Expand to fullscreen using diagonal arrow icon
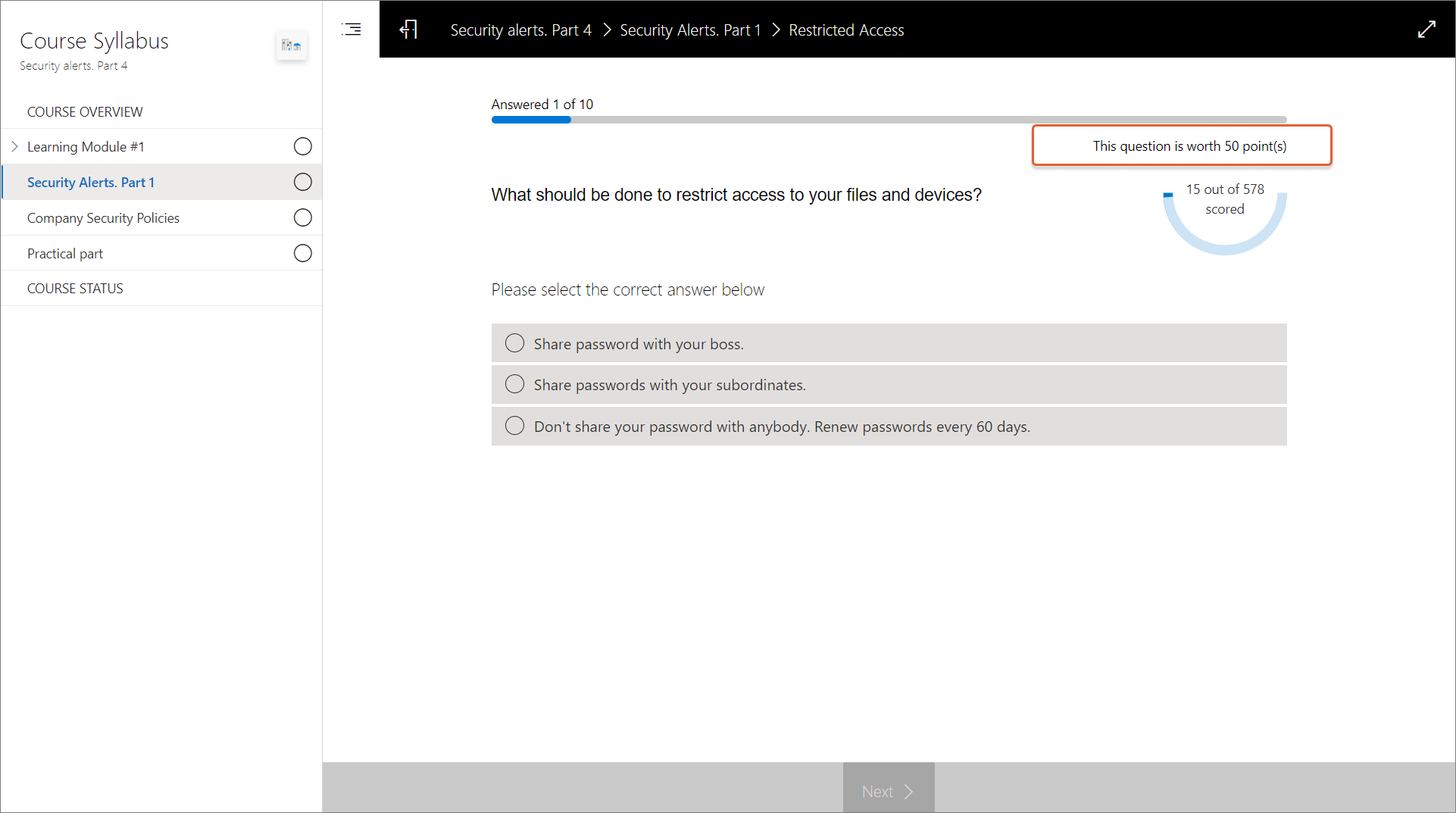Image resolution: width=1456 pixels, height=813 pixels. click(x=1426, y=30)
